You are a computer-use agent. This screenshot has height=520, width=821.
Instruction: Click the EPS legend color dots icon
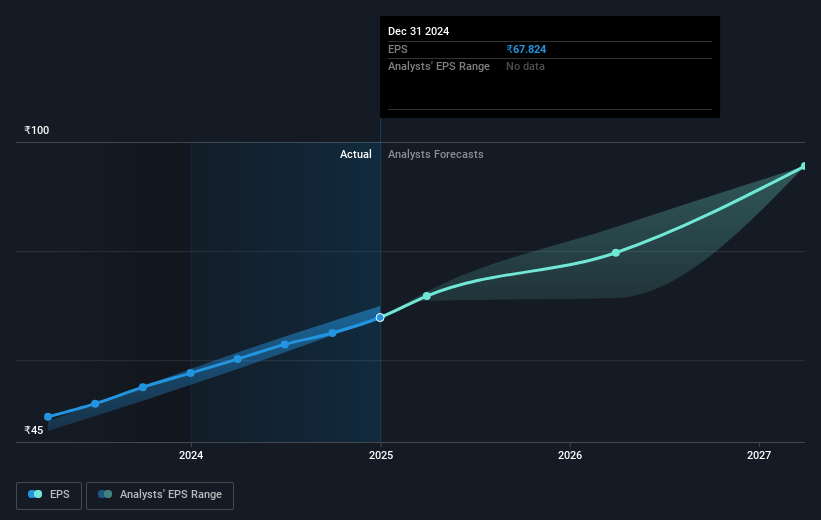(35, 494)
